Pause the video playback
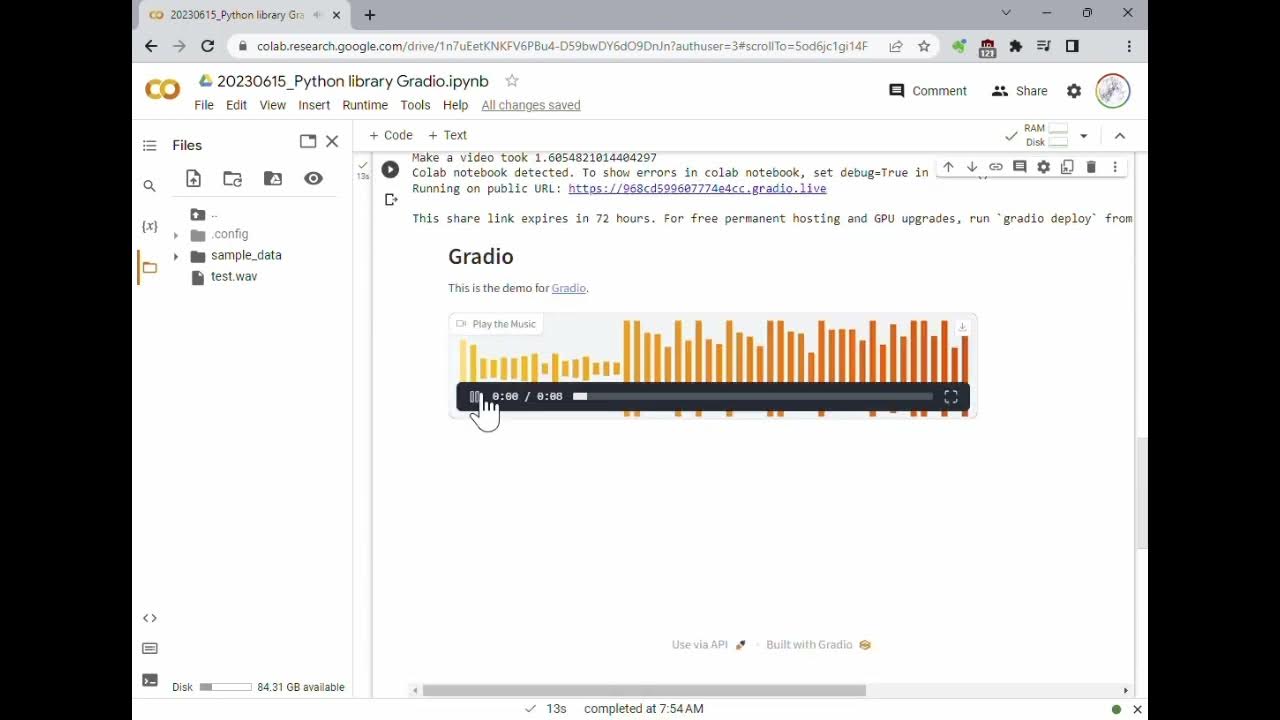Image resolution: width=1280 pixels, height=720 pixels. pos(475,397)
